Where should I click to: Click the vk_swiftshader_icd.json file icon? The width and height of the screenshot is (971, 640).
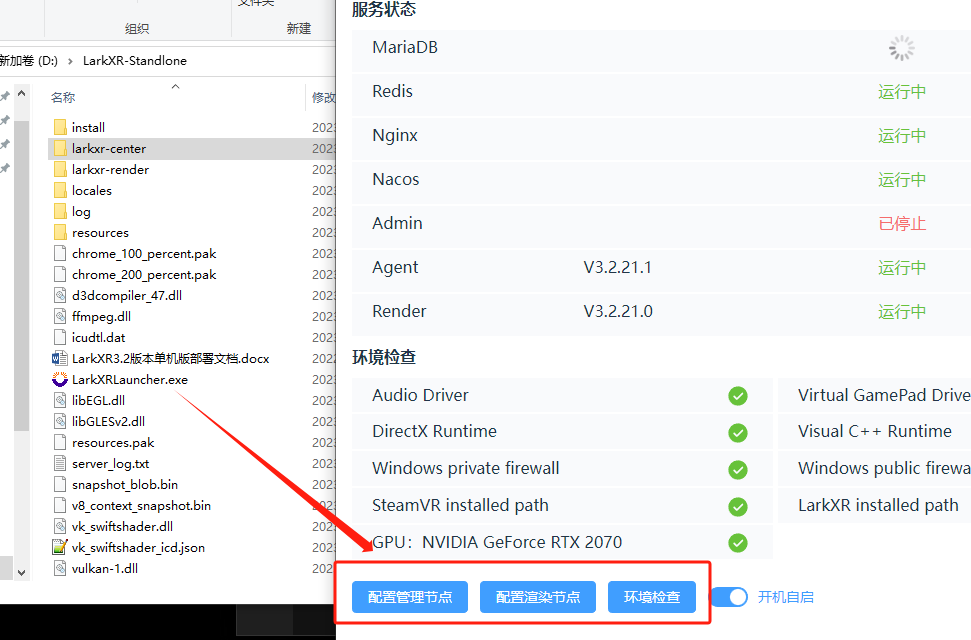59,547
